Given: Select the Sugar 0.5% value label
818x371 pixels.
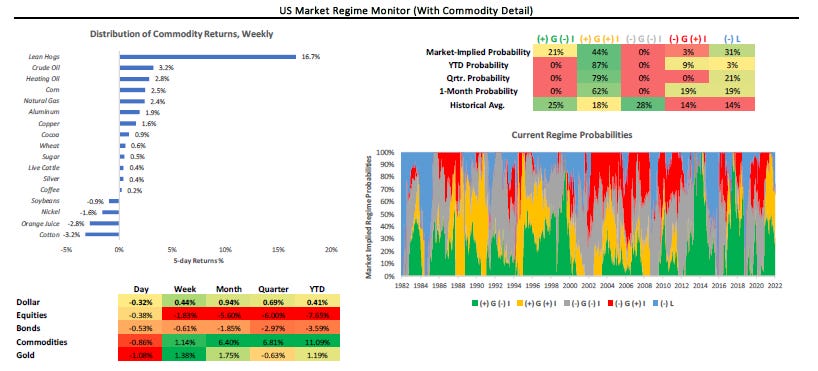Looking at the screenshot, I should [137, 157].
